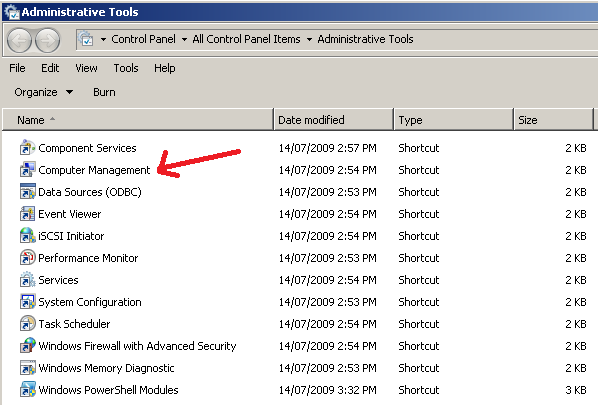Click the Task Scheduler clock icon
The image size is (598, 405).
[27, 324]
